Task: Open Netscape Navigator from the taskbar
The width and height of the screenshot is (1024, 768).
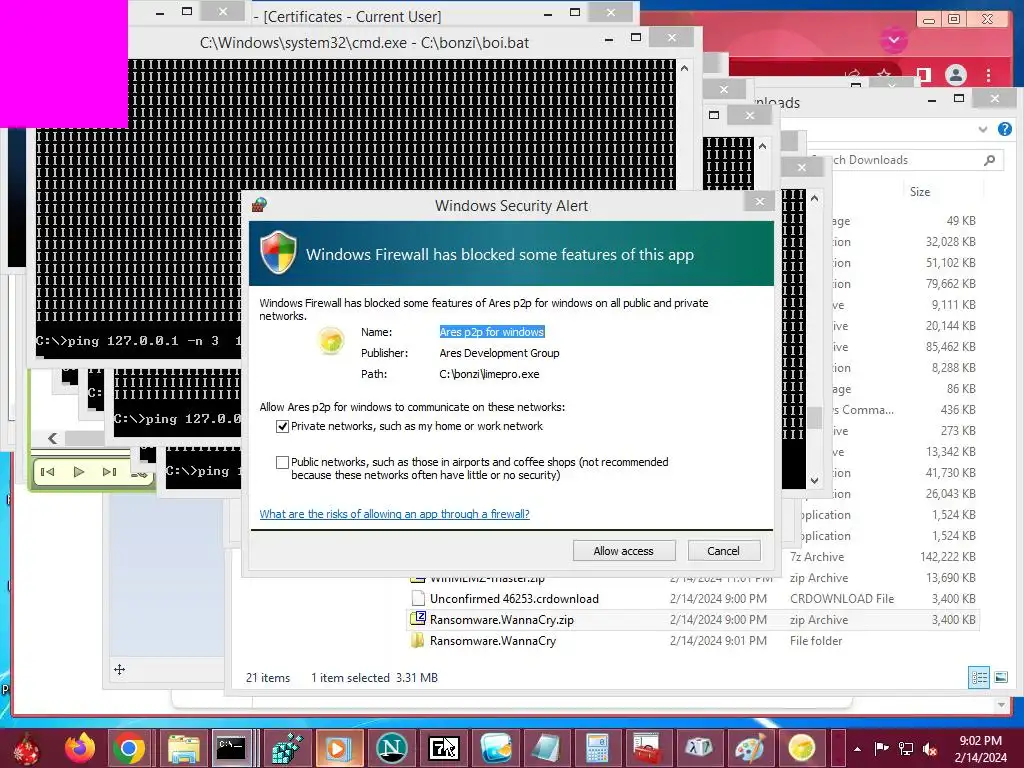Action: (x=392, y=748)
